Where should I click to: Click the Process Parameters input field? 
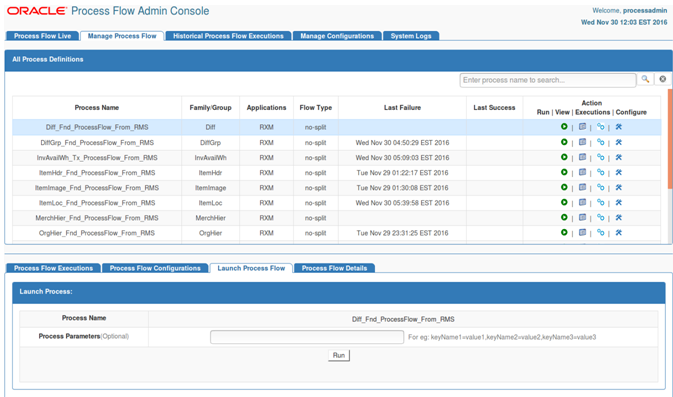(307, 337)
